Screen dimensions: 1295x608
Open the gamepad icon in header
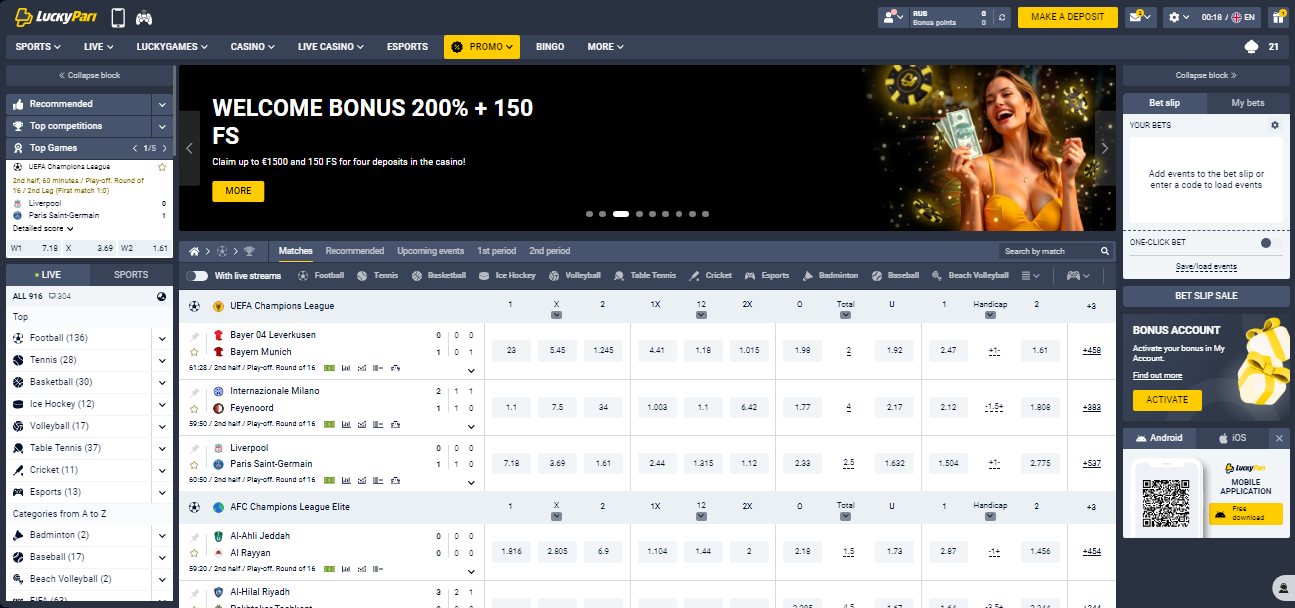pyautogui.click(x=144, y=17)
